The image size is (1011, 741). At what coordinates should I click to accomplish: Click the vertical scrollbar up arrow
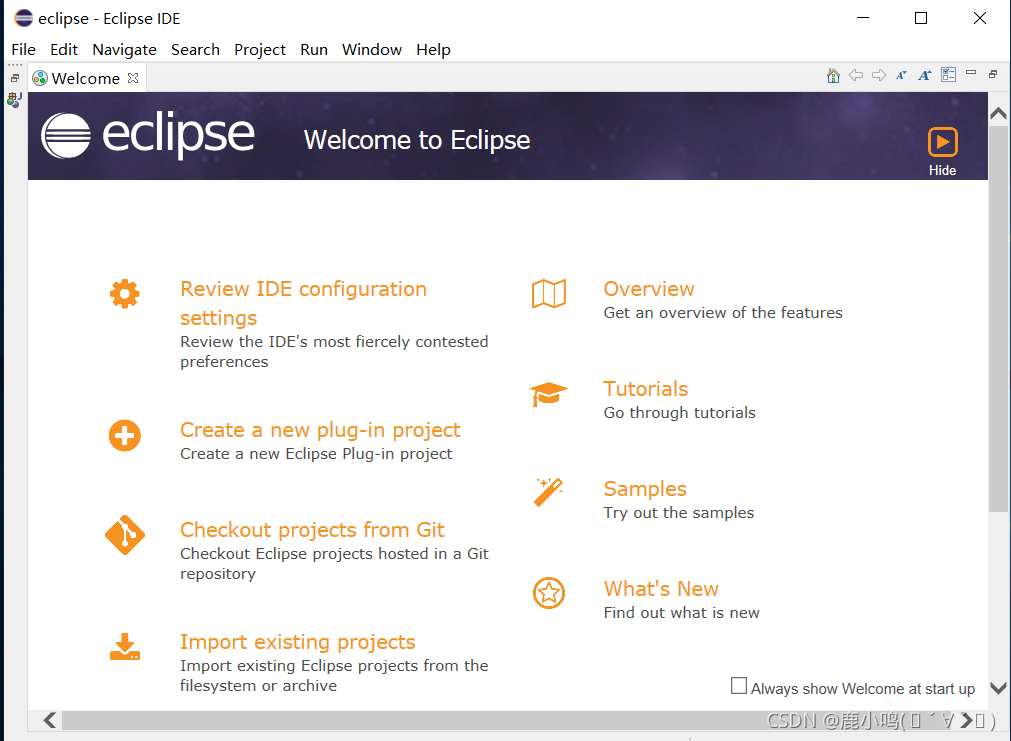(x=998, y=114)
